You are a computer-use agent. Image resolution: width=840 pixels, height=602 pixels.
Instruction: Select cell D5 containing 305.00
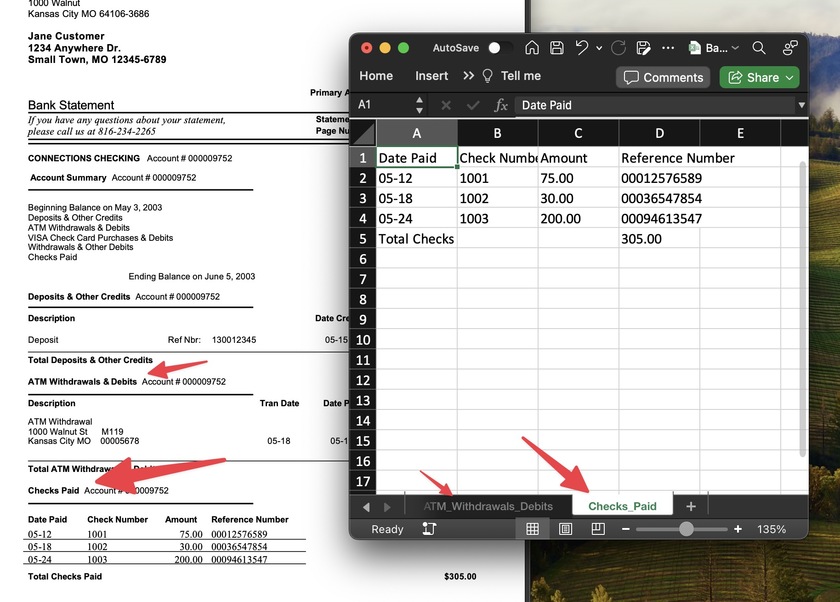[x=658, y=239]
